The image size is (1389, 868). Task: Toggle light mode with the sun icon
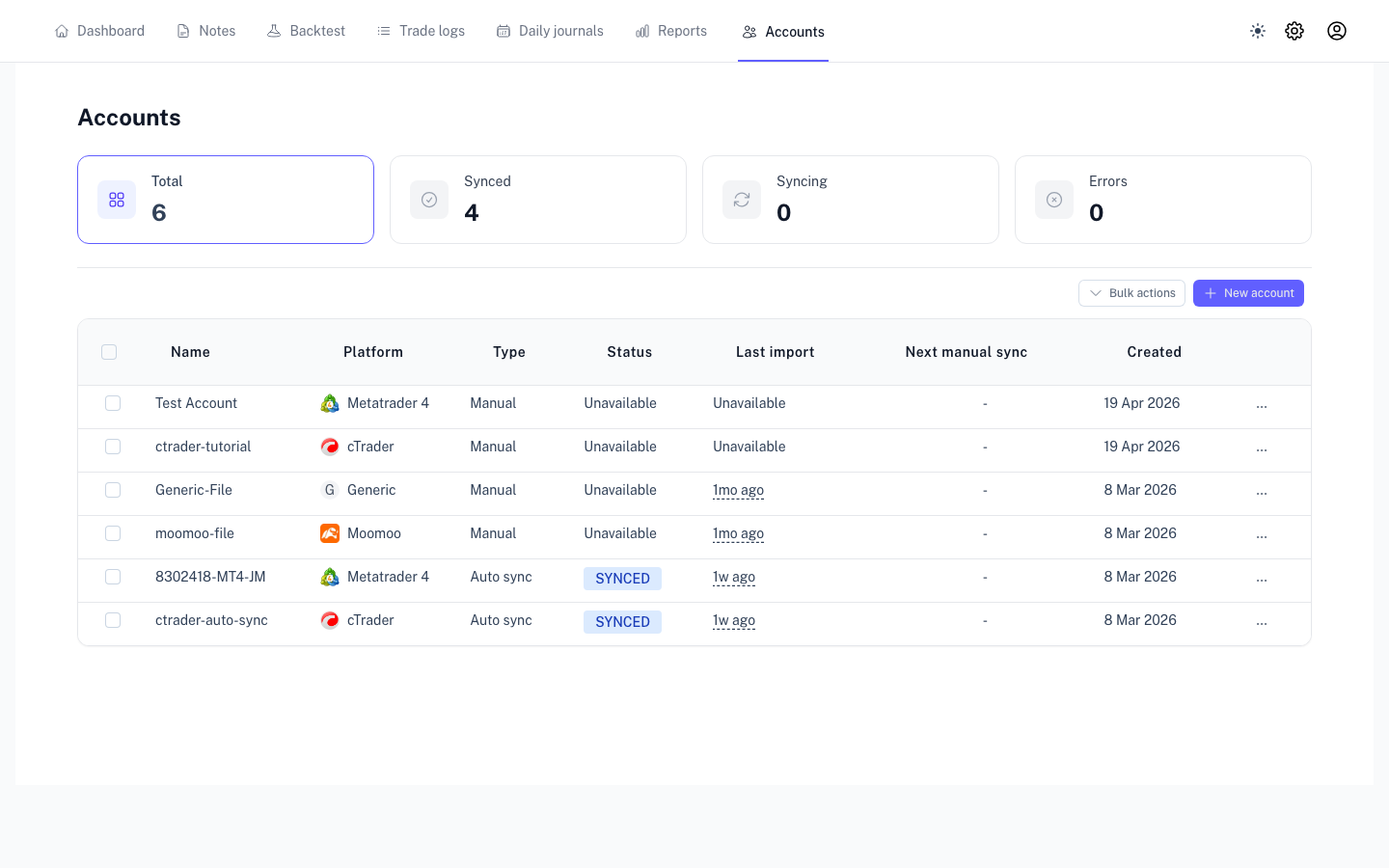pyautogui.click(x=1258, y=31)
